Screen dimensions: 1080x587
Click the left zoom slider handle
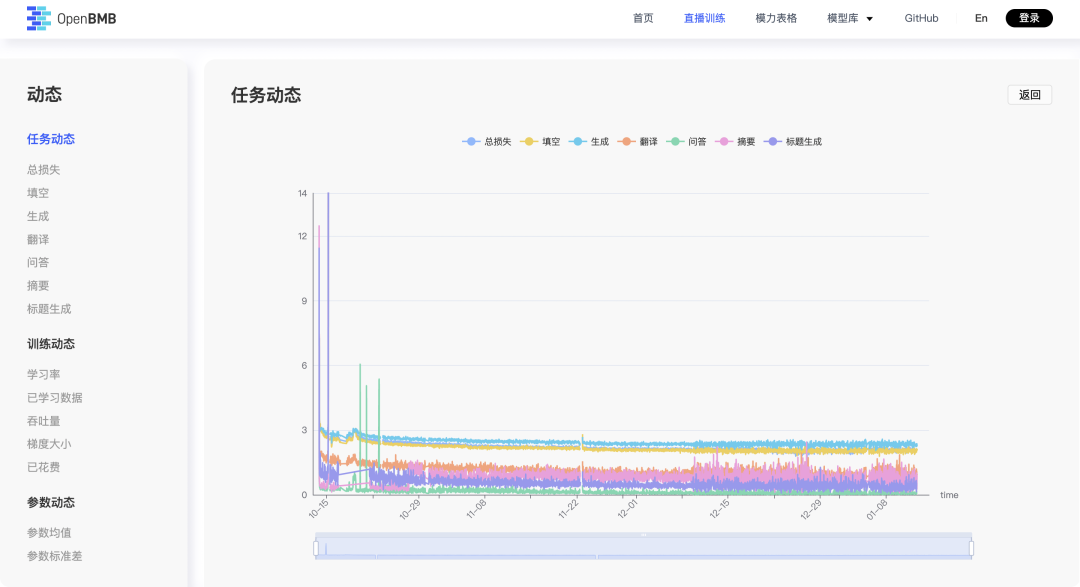click(316, 548)
